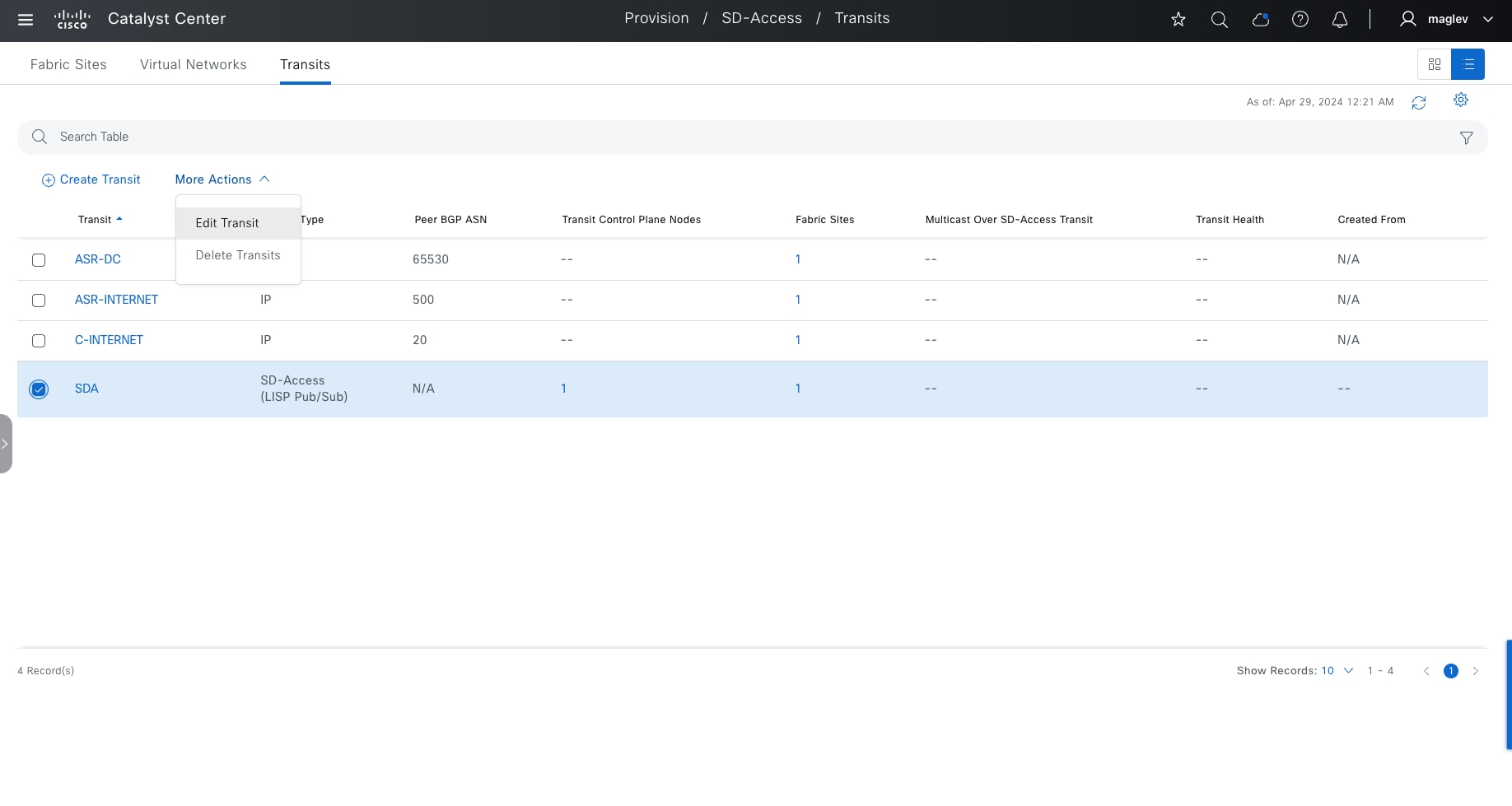Select the ASR-INTERNET row checkbox
This screenshot has width=1512, height=806.
39,301
